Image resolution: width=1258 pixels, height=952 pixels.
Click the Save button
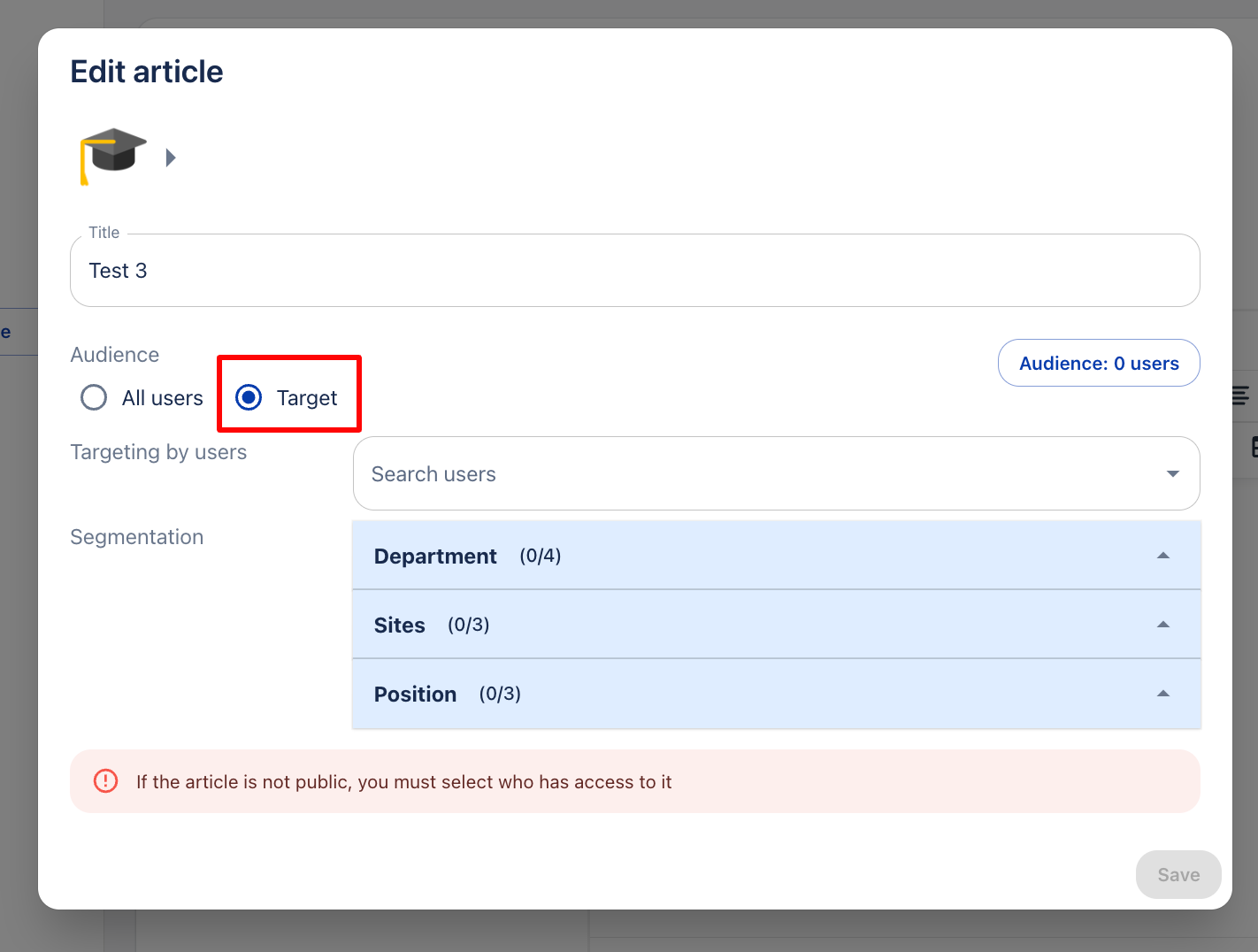point(1178,875)
